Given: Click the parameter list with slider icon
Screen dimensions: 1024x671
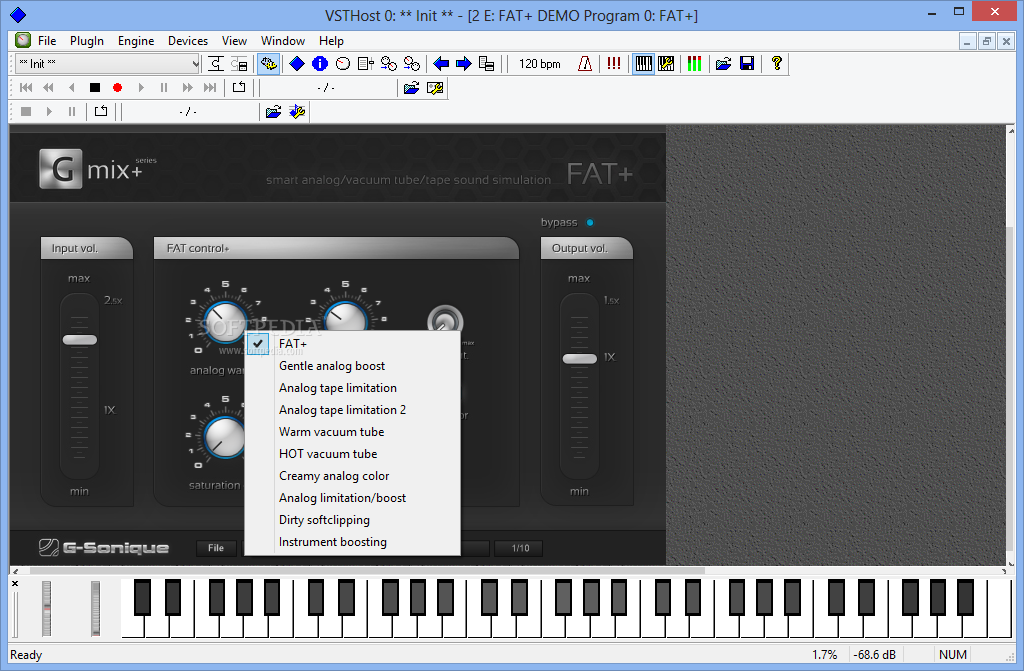Looking at the screenshot, I should point(366,63).
